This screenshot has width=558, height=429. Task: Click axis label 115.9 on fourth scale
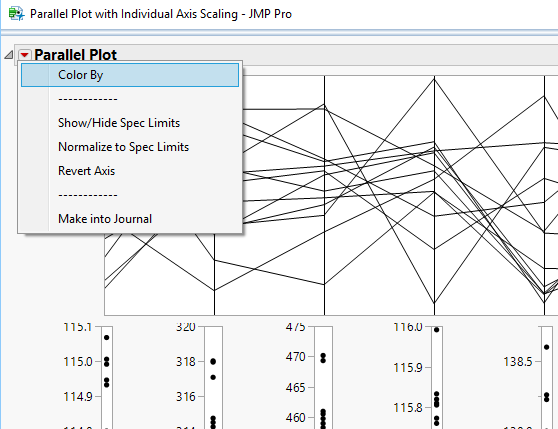(x=407, y=367)
